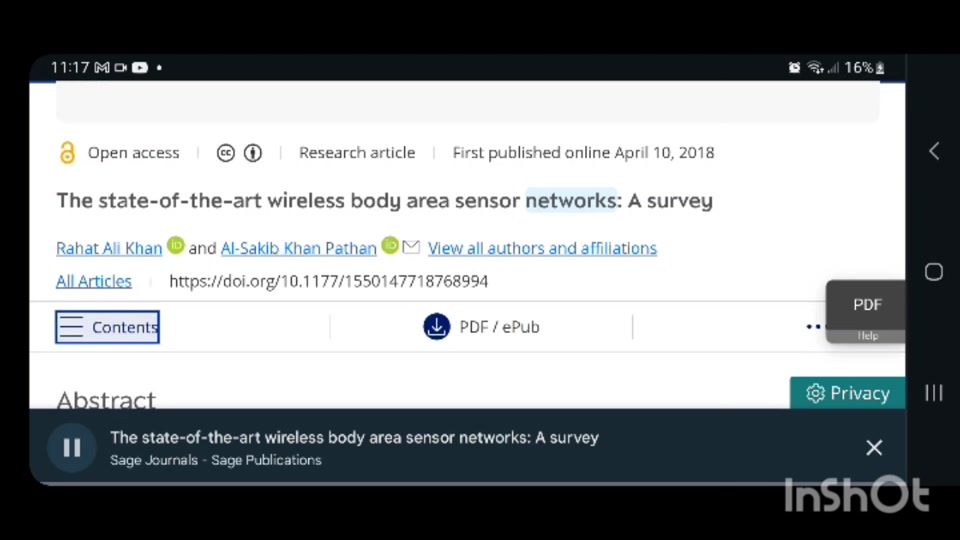
Task: Pause the article audio playback
Action: 72,448
